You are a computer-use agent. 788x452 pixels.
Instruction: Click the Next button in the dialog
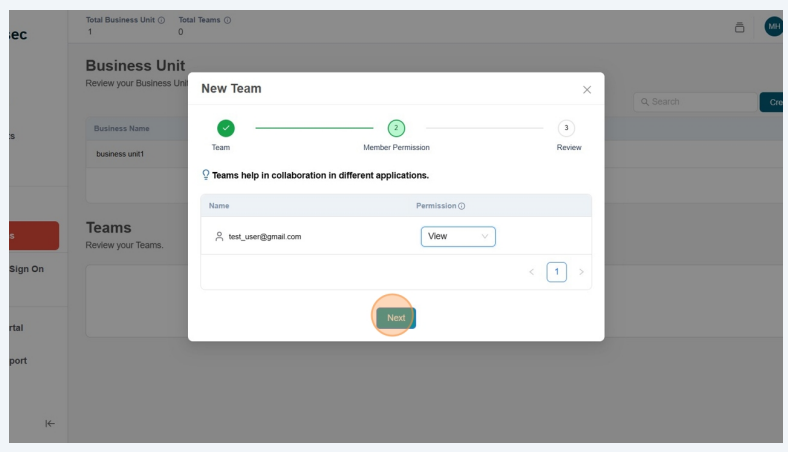(396, 318)
